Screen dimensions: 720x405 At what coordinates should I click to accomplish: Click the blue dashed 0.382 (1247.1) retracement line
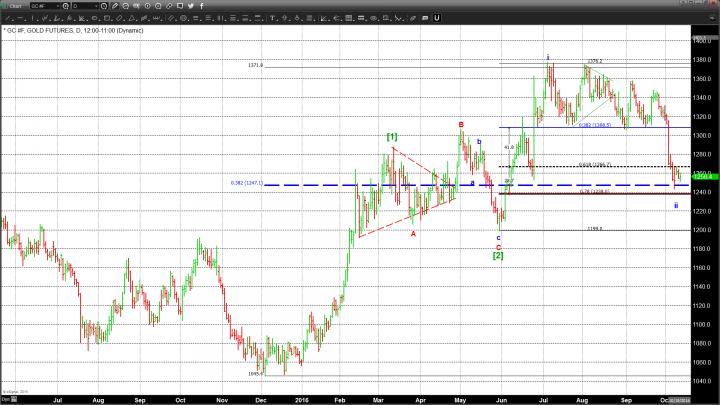point(300,185)
